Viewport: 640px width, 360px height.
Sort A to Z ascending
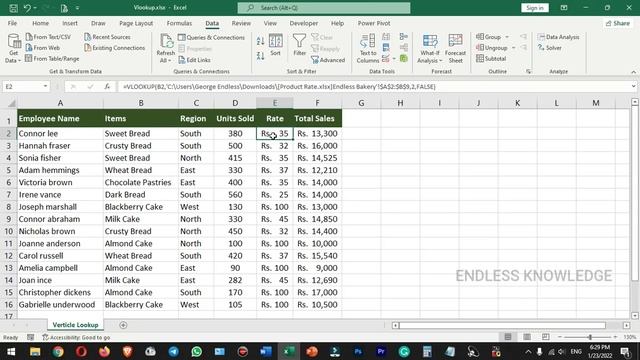coord(260,41)
